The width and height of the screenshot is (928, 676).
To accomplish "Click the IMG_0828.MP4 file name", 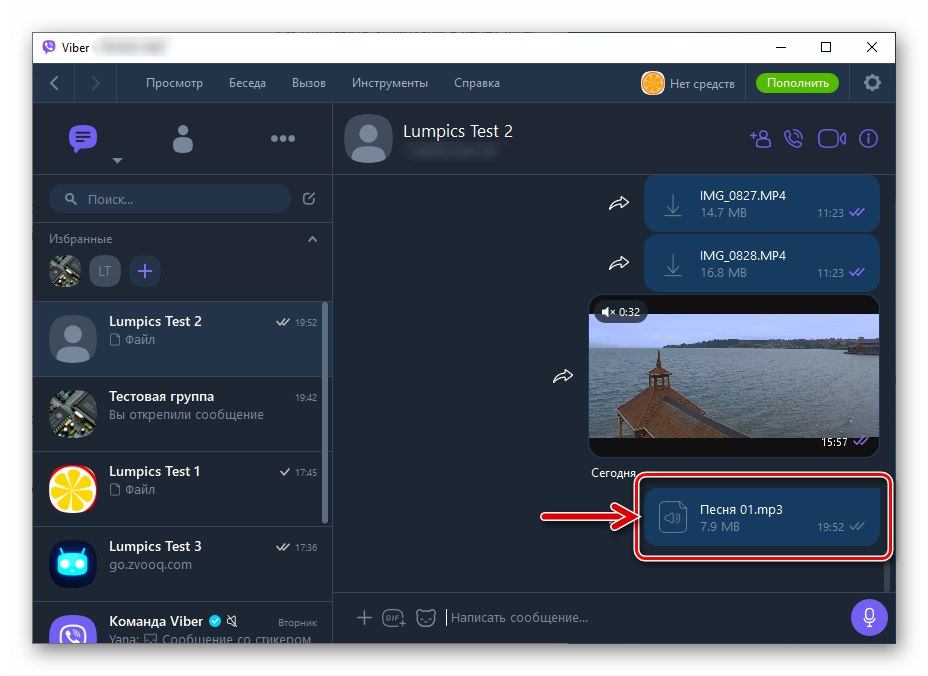I will point(743,256).
